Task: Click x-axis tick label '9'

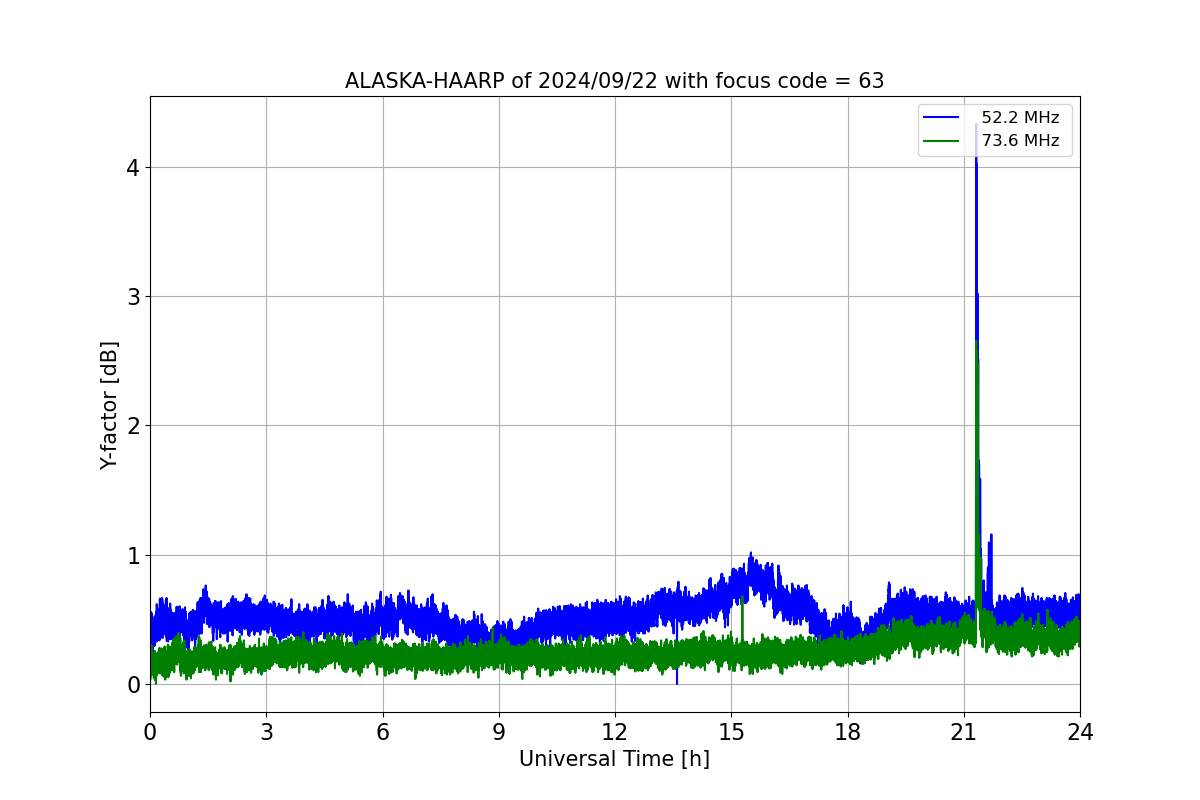Action: coord(499,732)
